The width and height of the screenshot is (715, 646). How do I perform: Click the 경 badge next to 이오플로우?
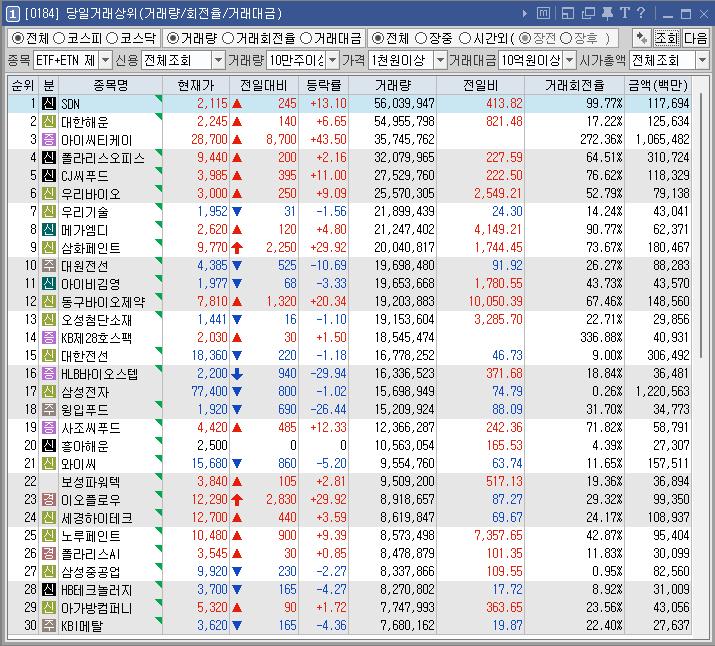[x=49, y=500]
